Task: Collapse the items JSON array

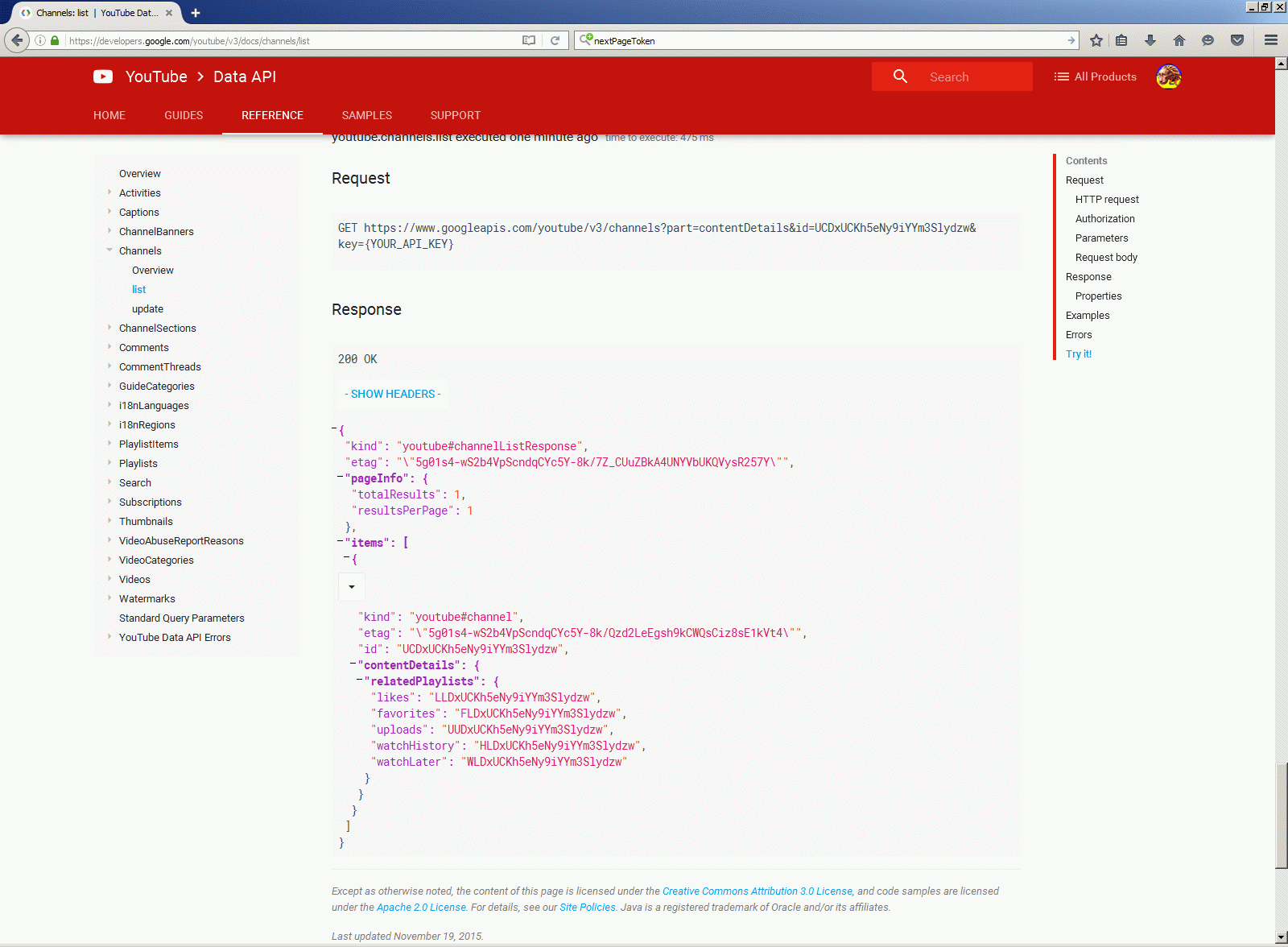Action: click(341, 543)
